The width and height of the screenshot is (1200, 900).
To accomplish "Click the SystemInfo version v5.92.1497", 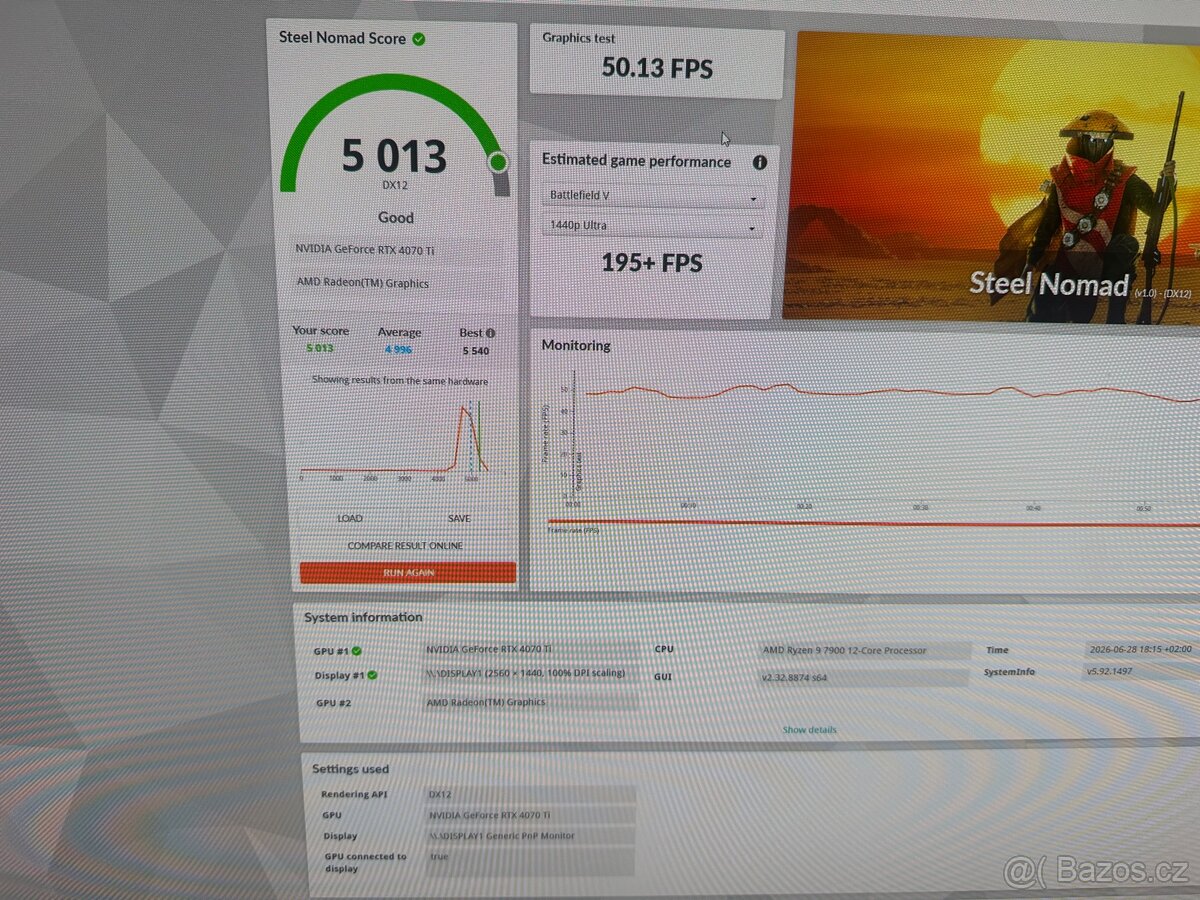I will pos(1140,672).
